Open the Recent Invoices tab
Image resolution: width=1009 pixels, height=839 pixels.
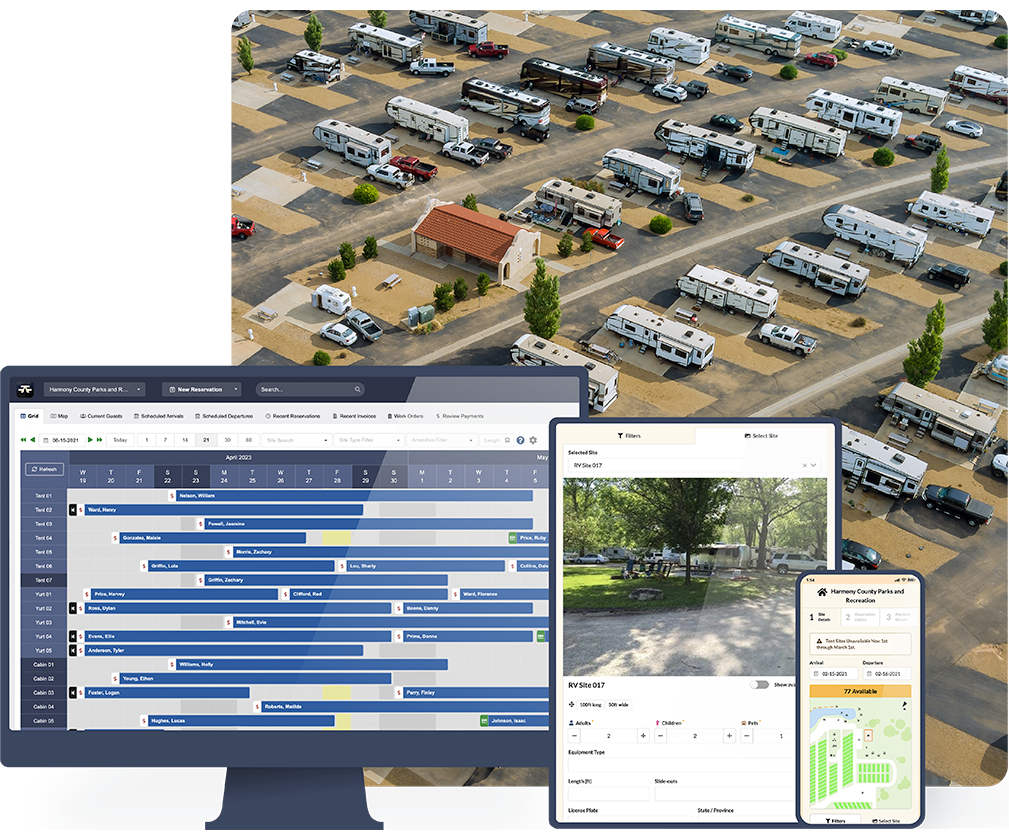point(355,416)
